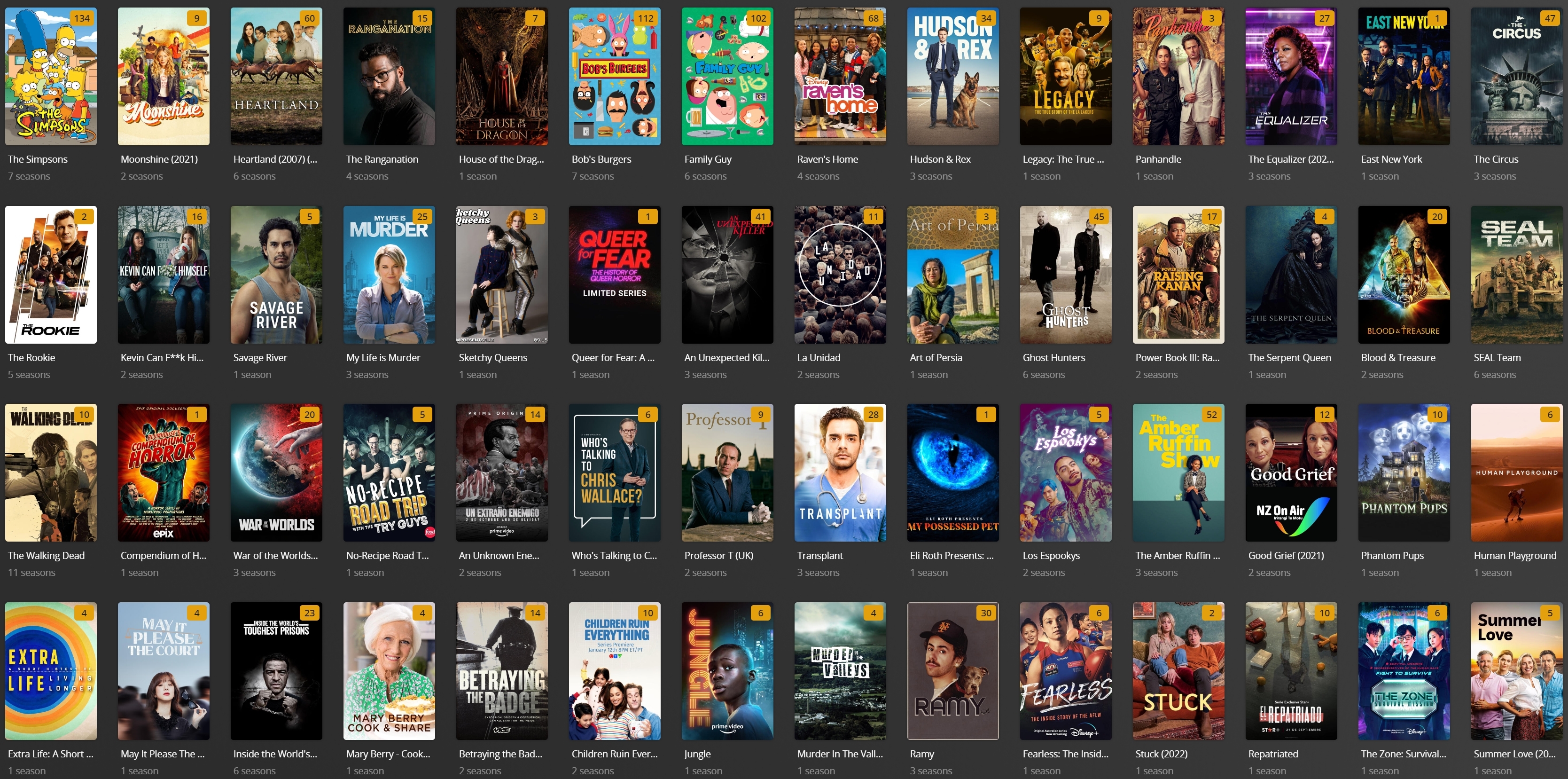Viewport: 1568px width, 779px height.
Task: Open The Simpsons poster thumbnail
Action: [x=51, y=76]
